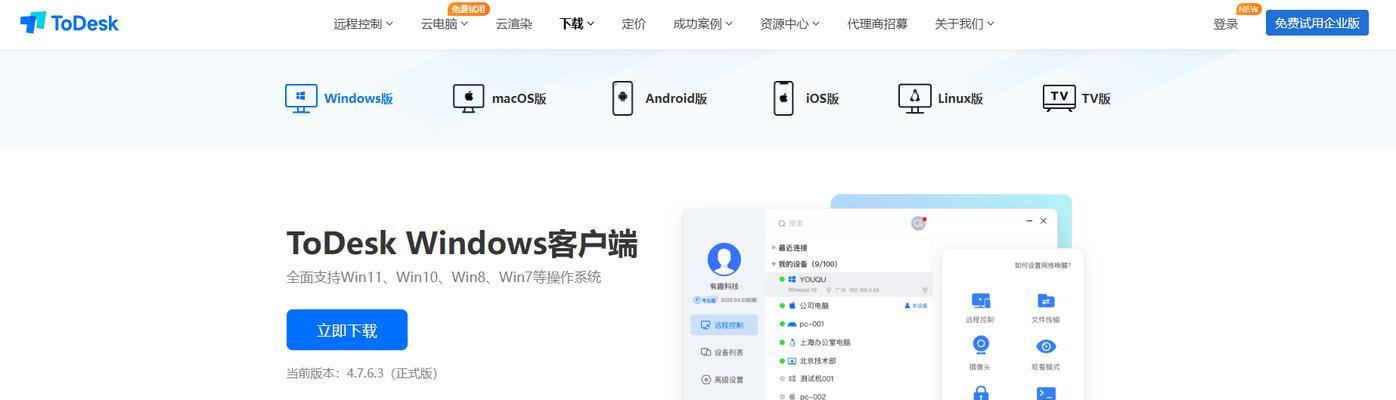The height and width of the screenshot is (400, 1396).
Task: Open the 代理商招募 page
Action: point(877,24)
